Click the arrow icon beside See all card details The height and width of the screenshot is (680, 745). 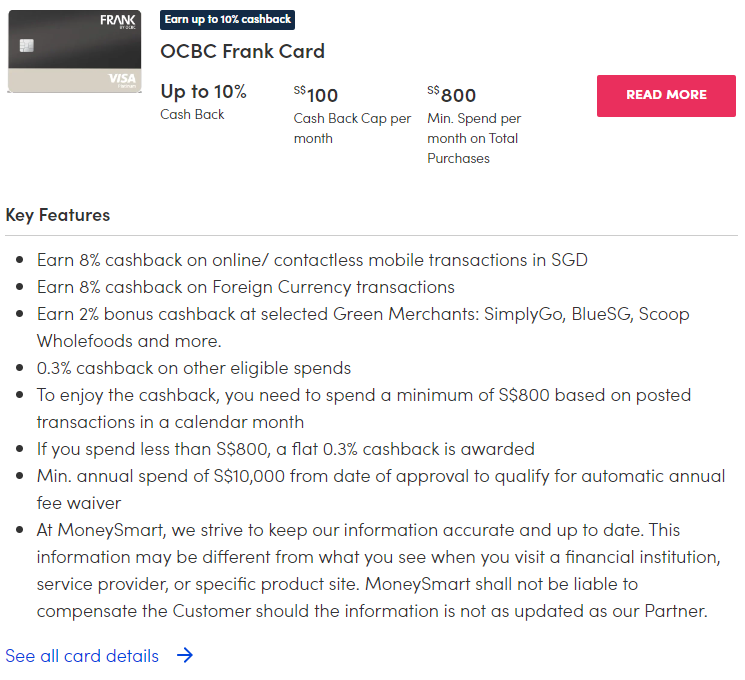[185, 656]
